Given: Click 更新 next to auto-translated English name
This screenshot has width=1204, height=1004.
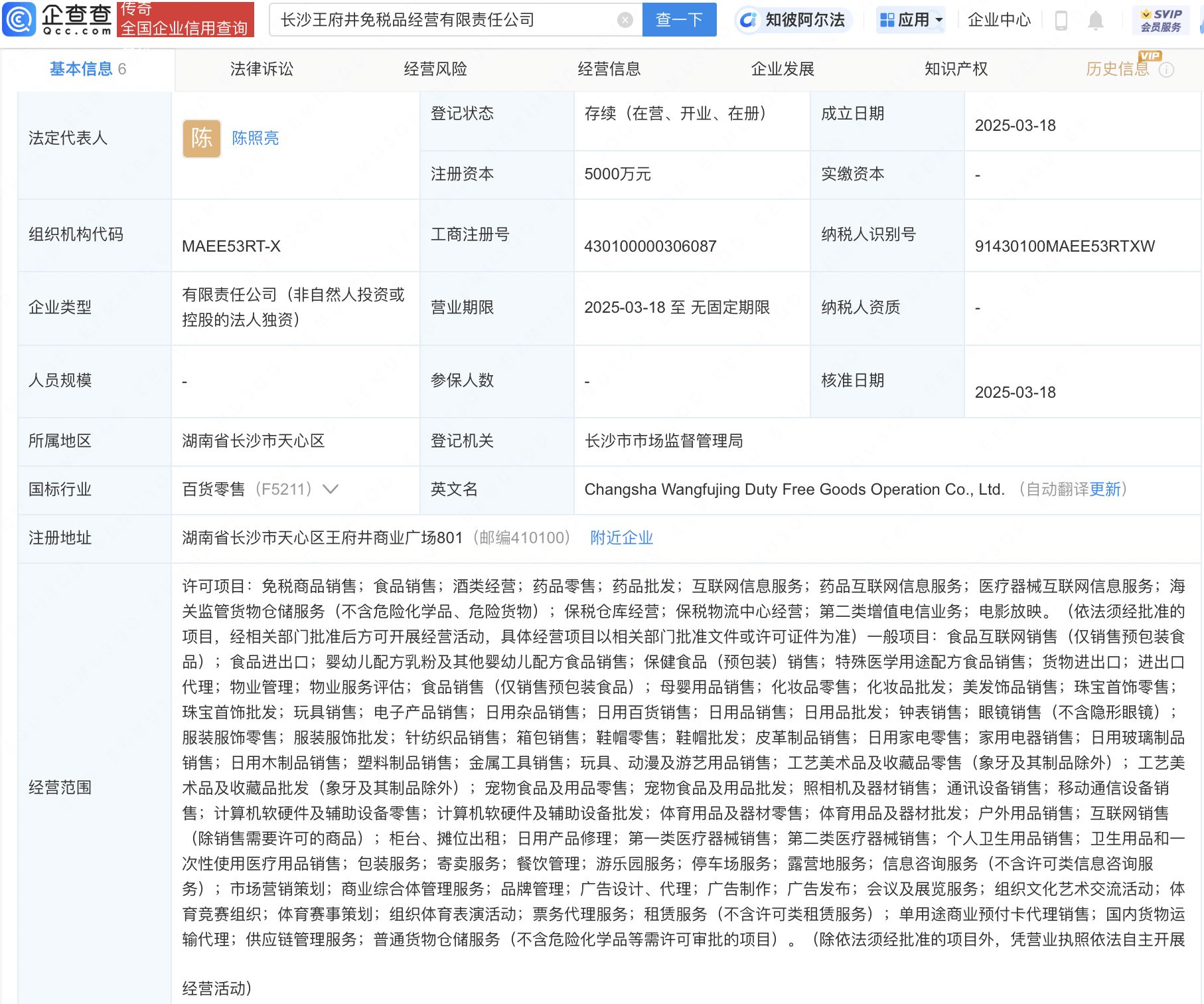Looking at the screenshot, I should [1105, 489].
